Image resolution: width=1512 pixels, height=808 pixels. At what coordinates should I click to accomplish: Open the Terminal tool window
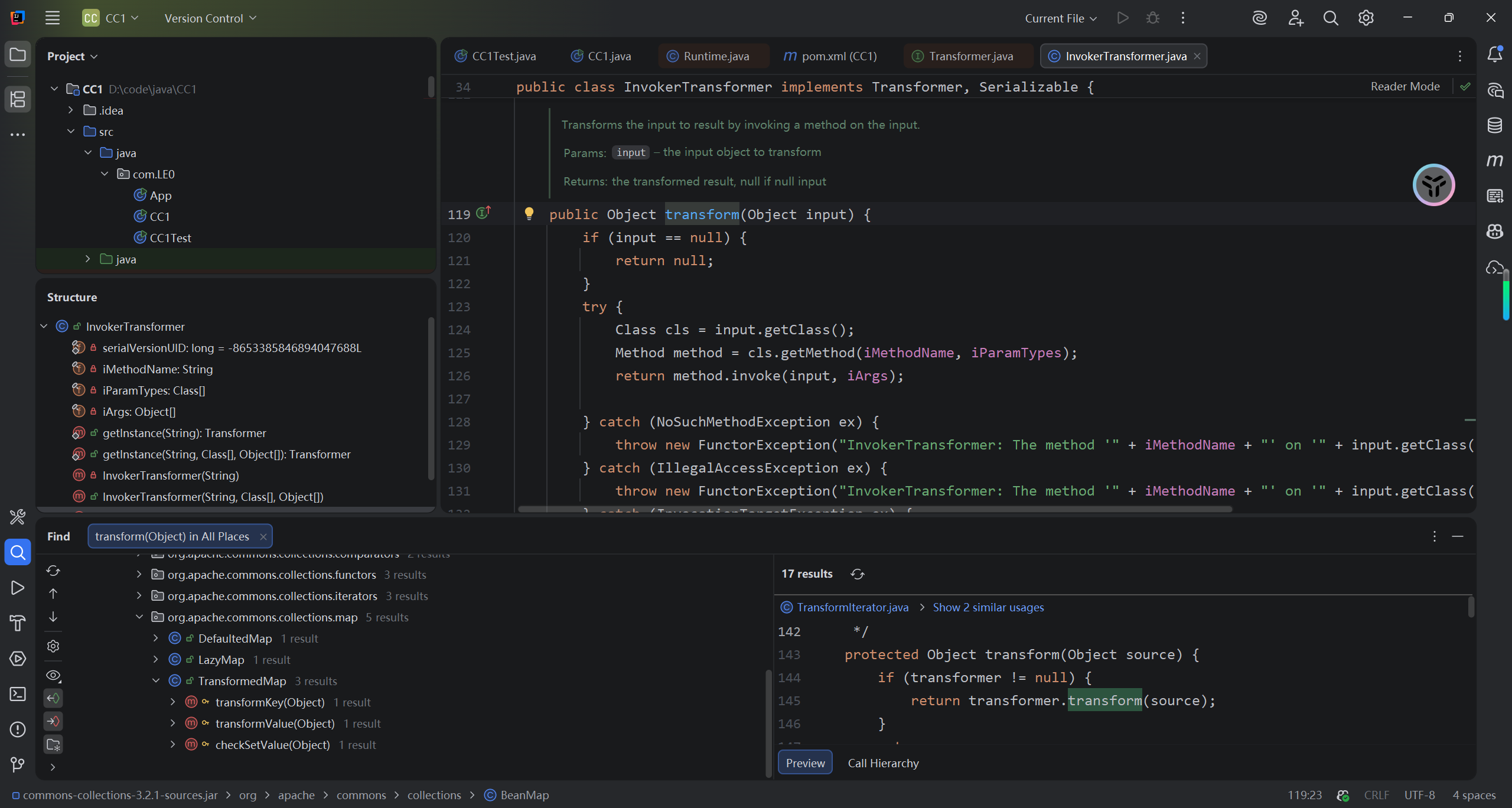[18, 694]
